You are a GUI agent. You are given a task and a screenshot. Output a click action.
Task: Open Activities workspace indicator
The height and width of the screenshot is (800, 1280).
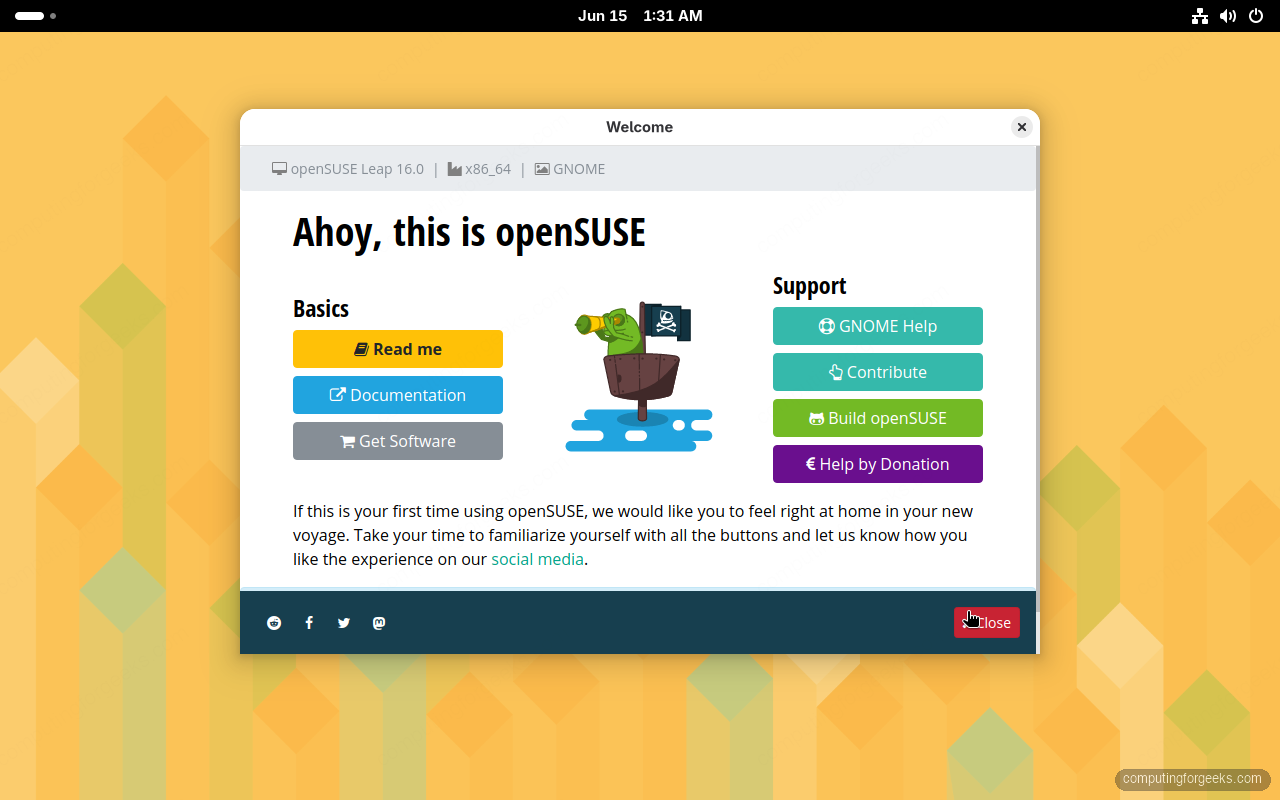35,16
